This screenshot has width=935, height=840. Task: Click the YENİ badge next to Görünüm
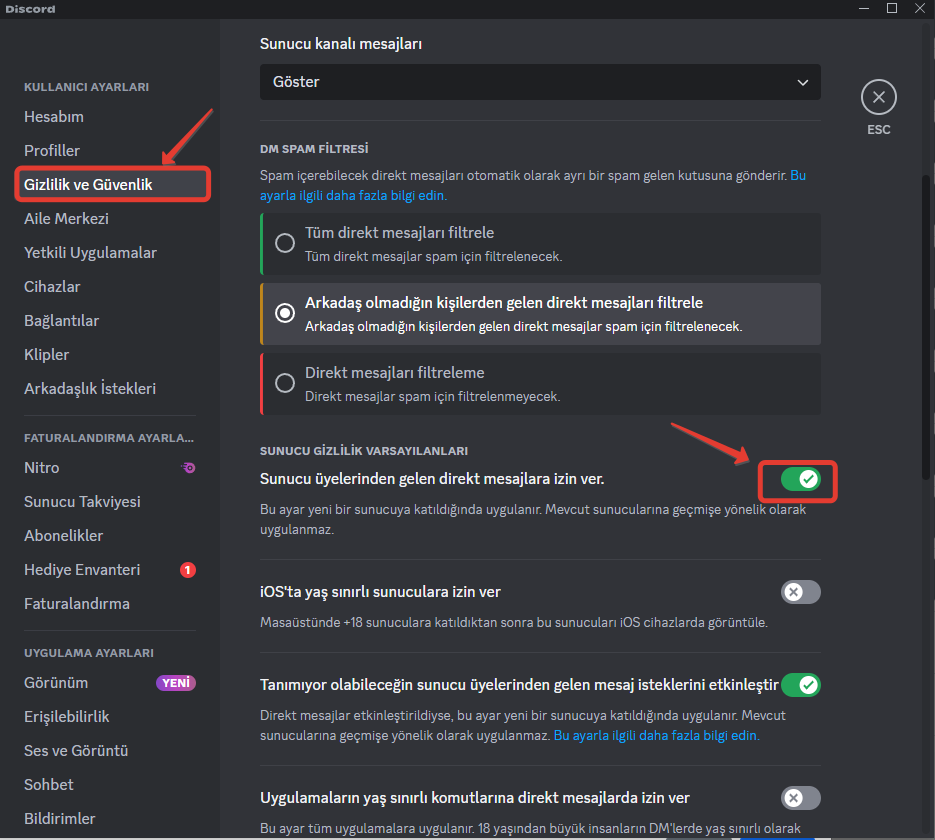pos(176,682)
